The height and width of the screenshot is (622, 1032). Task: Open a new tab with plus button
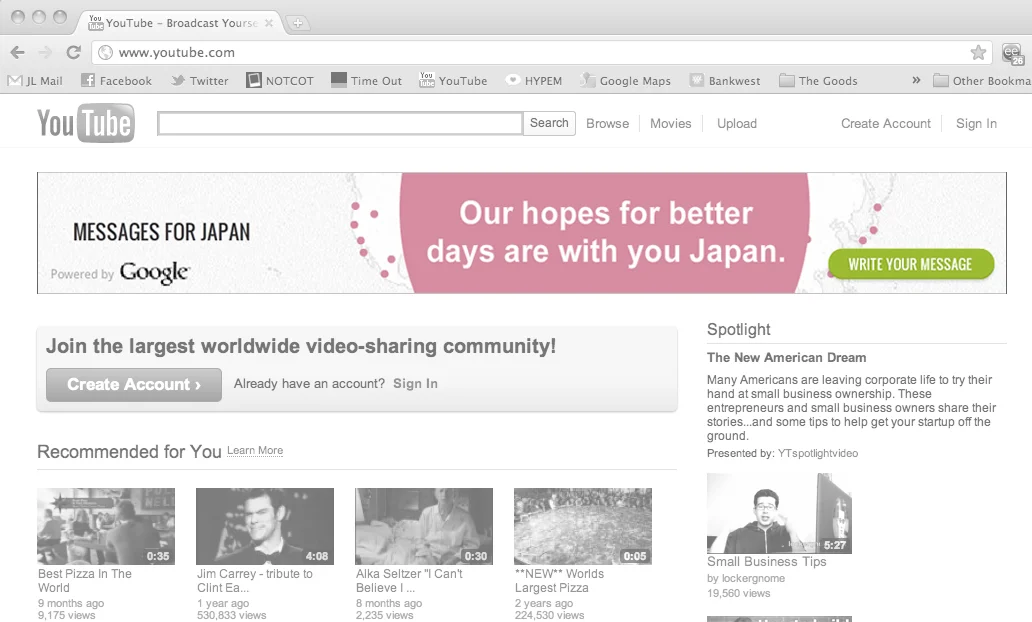[297, 23]
